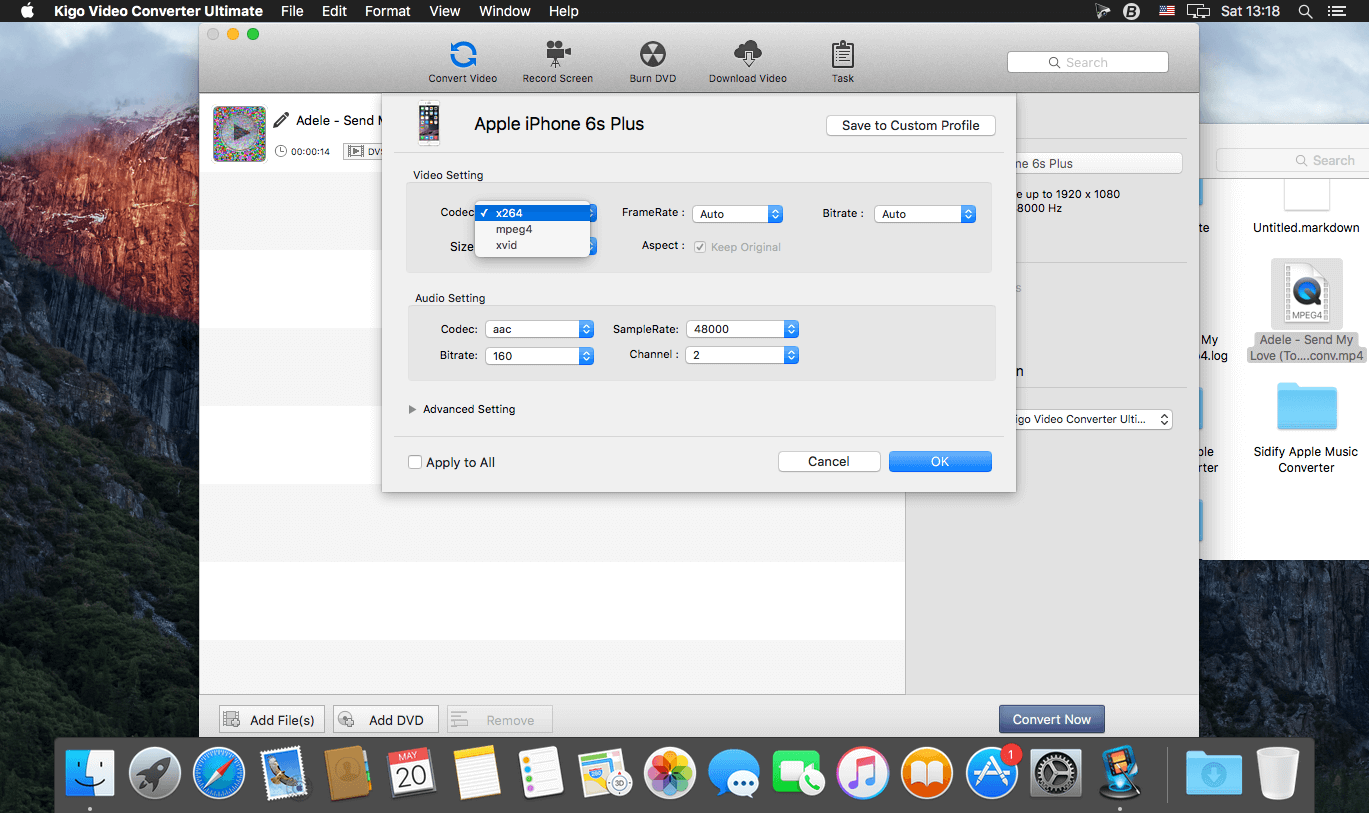
Task: Open iTunes in the dock
Action: 862,773
